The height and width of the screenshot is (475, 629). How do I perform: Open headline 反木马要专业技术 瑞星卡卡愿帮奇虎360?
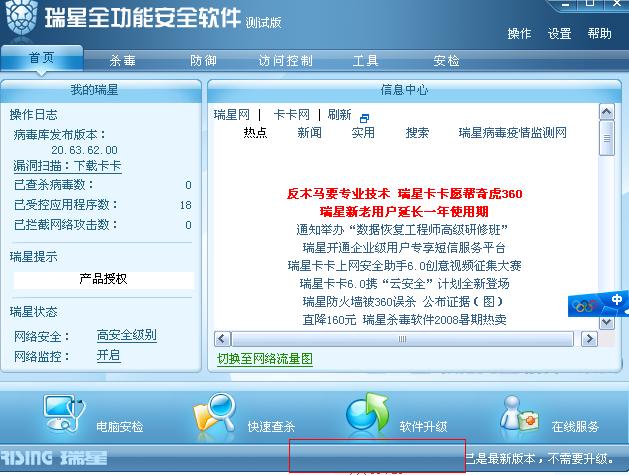pyautogui.click(x=404, y=194)
